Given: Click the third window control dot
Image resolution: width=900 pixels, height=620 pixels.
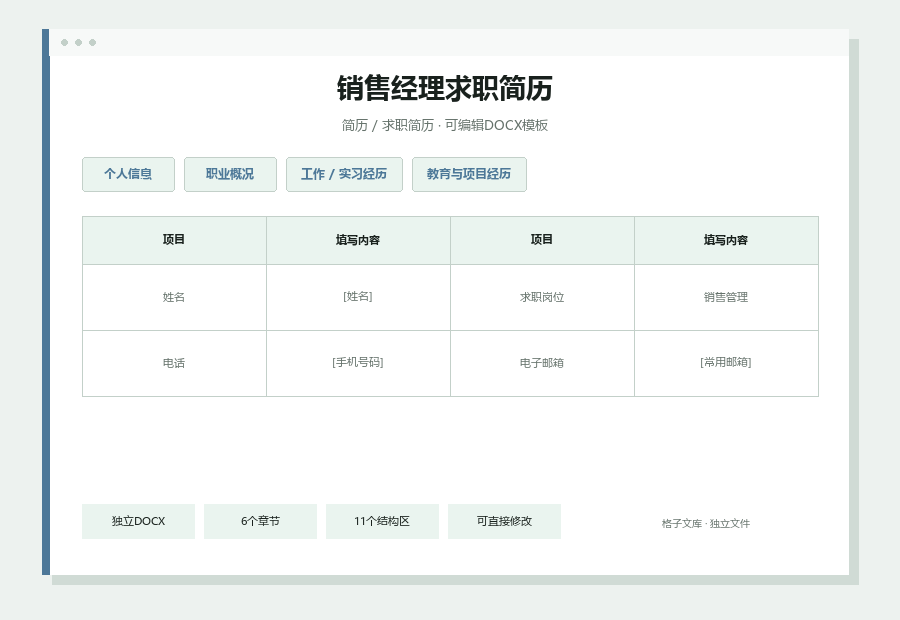Looking at the screenshot, I should click(x=92, y=42).
